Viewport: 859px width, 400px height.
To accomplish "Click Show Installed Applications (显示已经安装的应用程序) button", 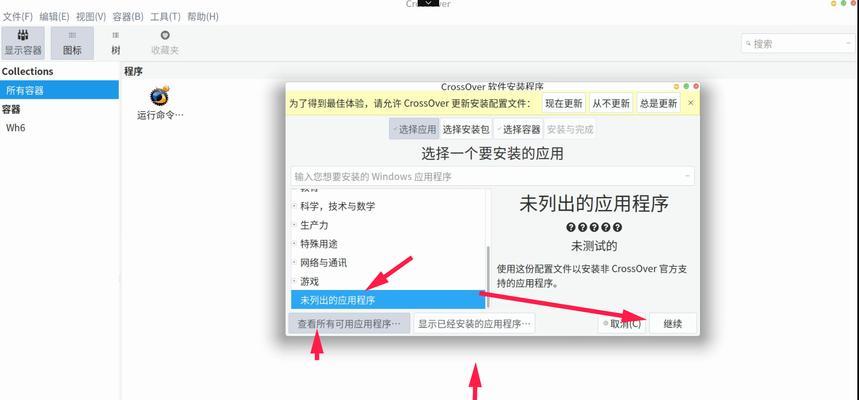I will pyautogui.click(x=474, y=324).
